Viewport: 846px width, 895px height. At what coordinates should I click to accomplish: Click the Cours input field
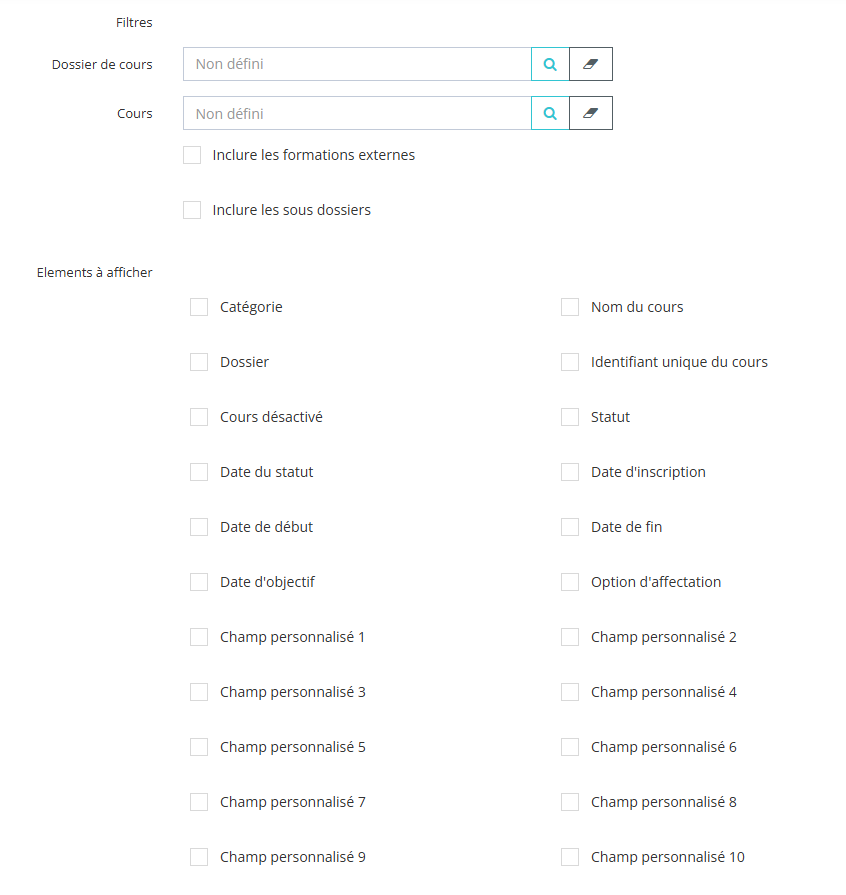click(x=357, y=114)
